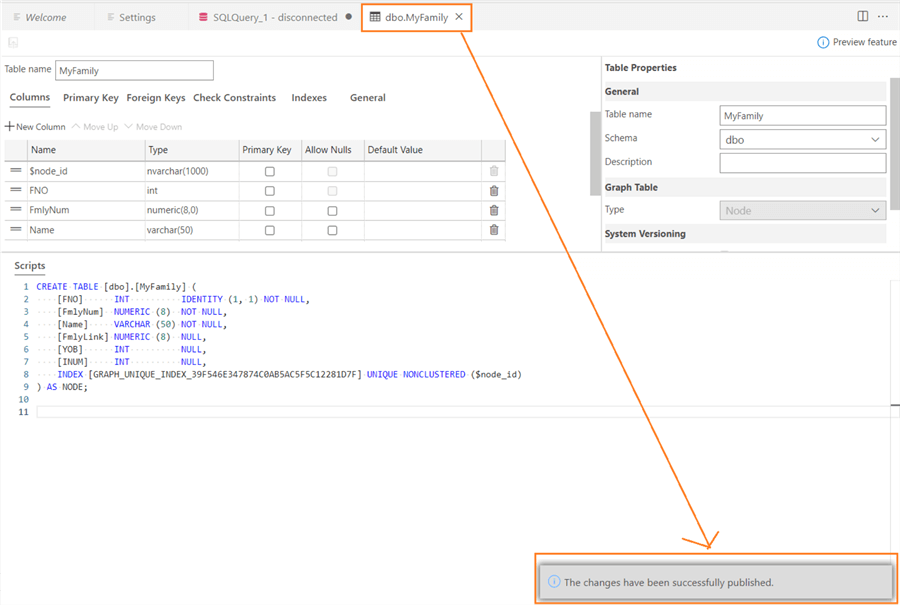Check Primary Key for the Name column
This screenshot has height=605, width=900.
click(269, 230)
